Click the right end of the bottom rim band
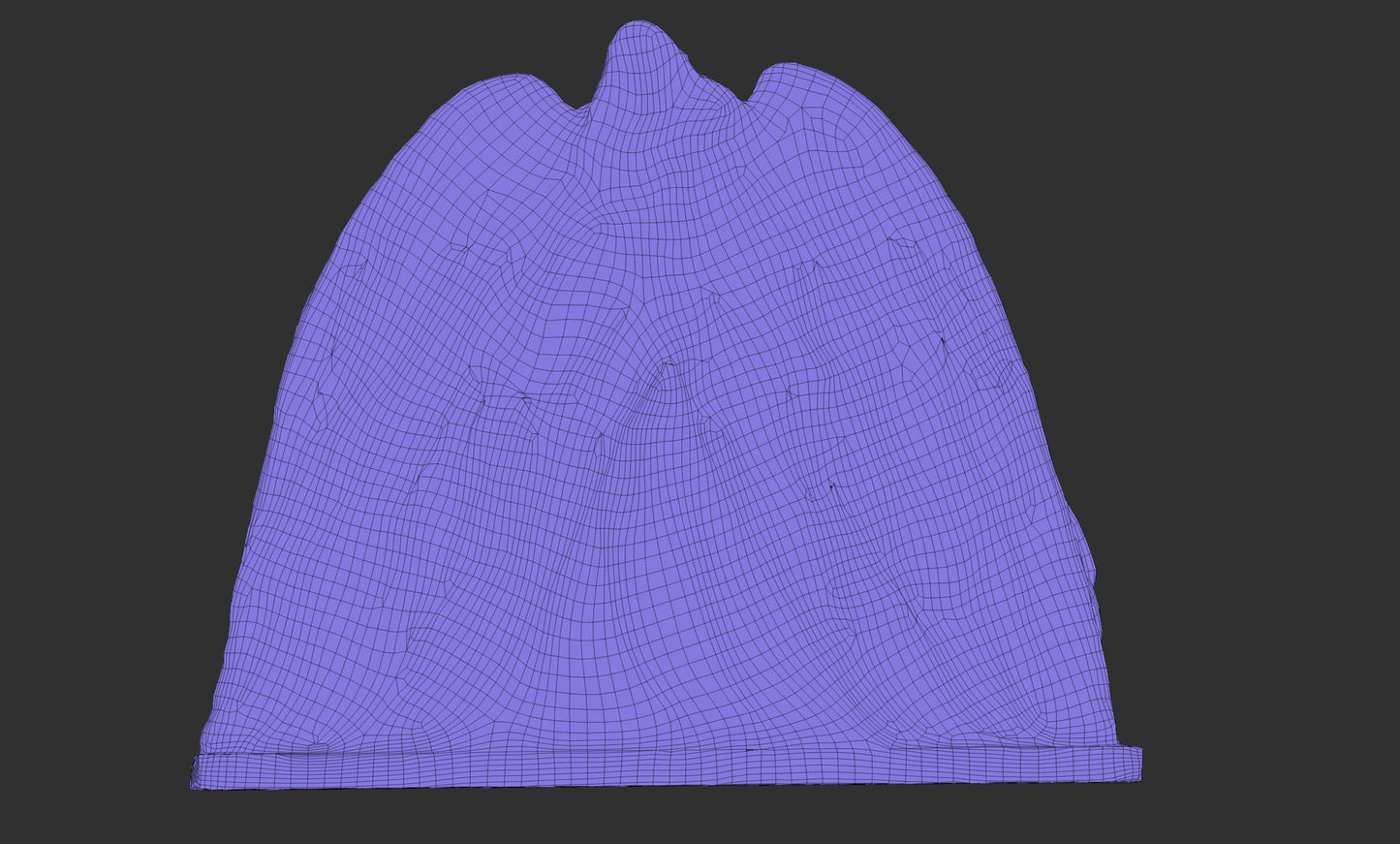This screenshot has height=844, width=1400. pos(1134,764)
